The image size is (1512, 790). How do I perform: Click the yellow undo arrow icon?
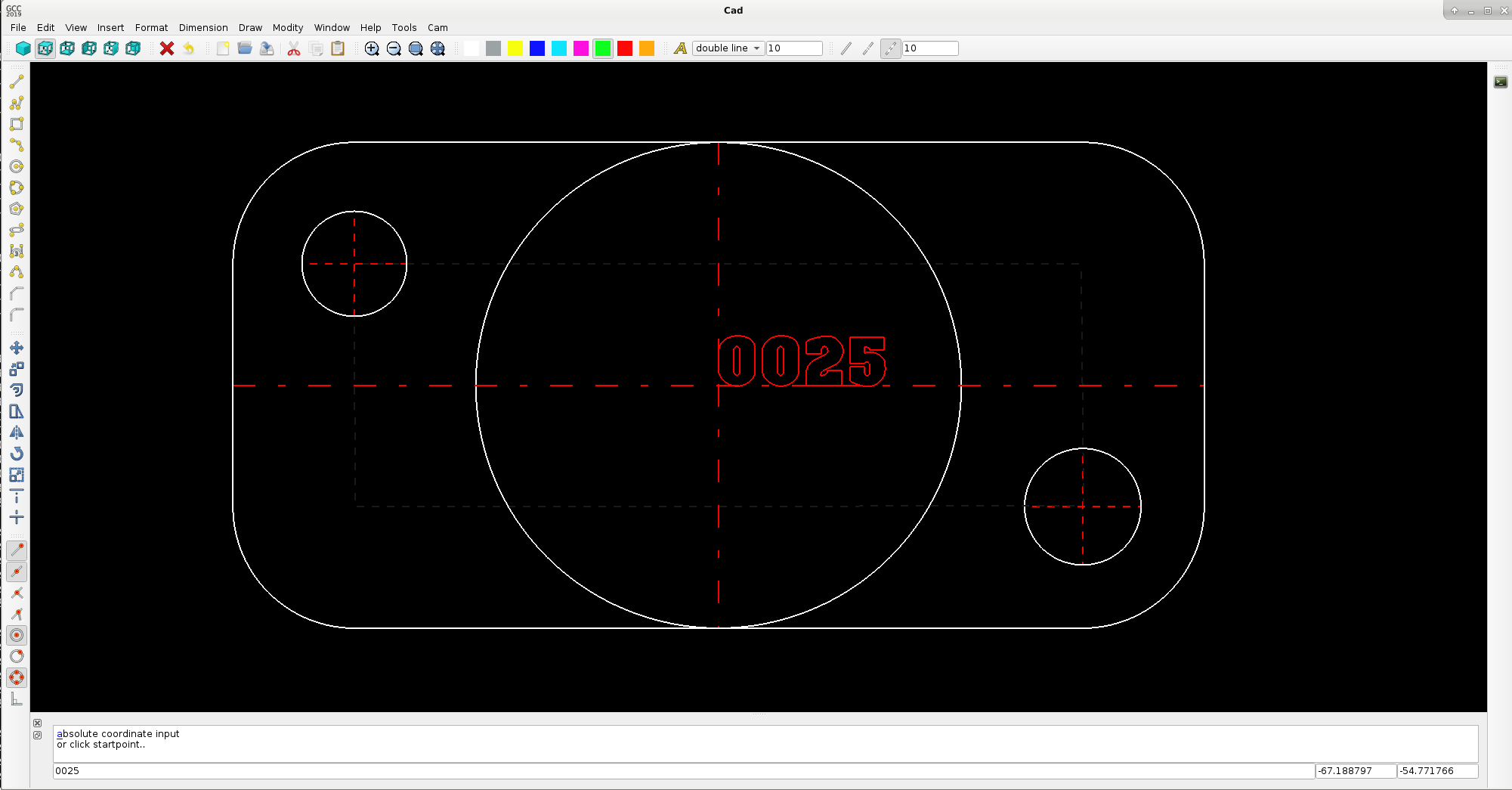tap(189, 48)
